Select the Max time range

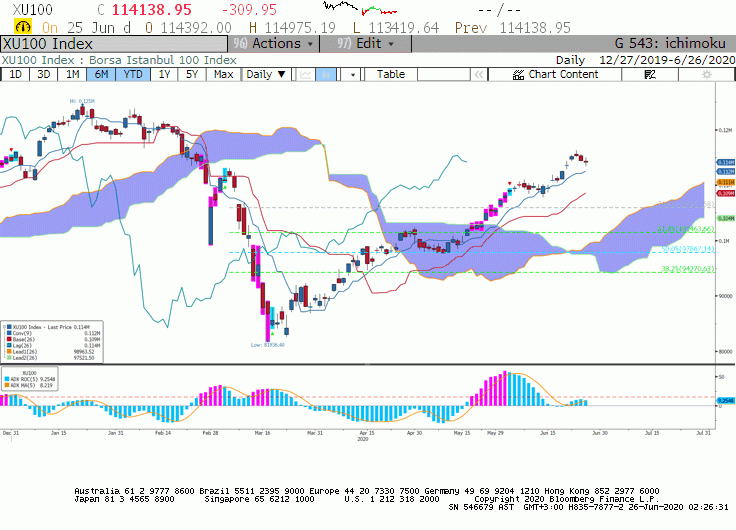pyautogui.click(x=223, y=75)
